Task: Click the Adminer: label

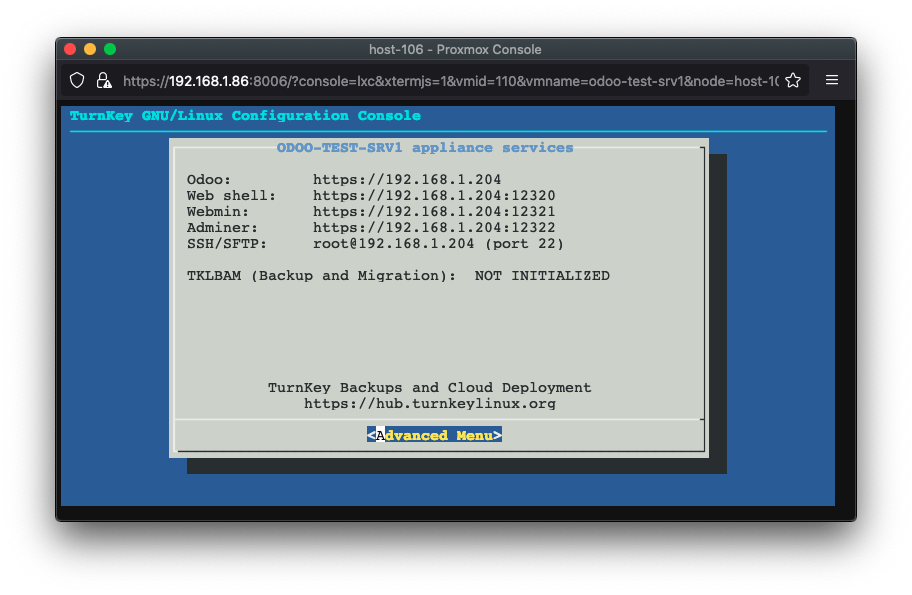Action: [x=222, y=227]
